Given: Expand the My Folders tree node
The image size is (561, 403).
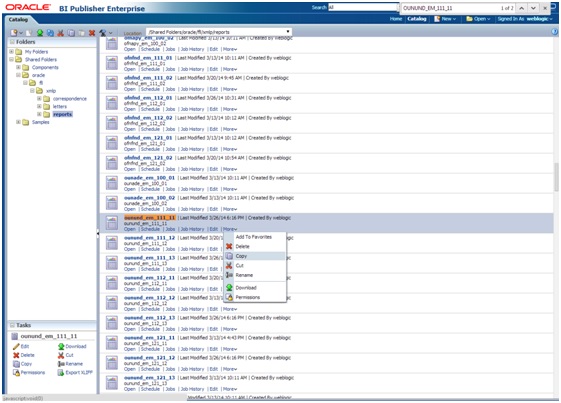Looking at the screenshot, I should 11,52.
